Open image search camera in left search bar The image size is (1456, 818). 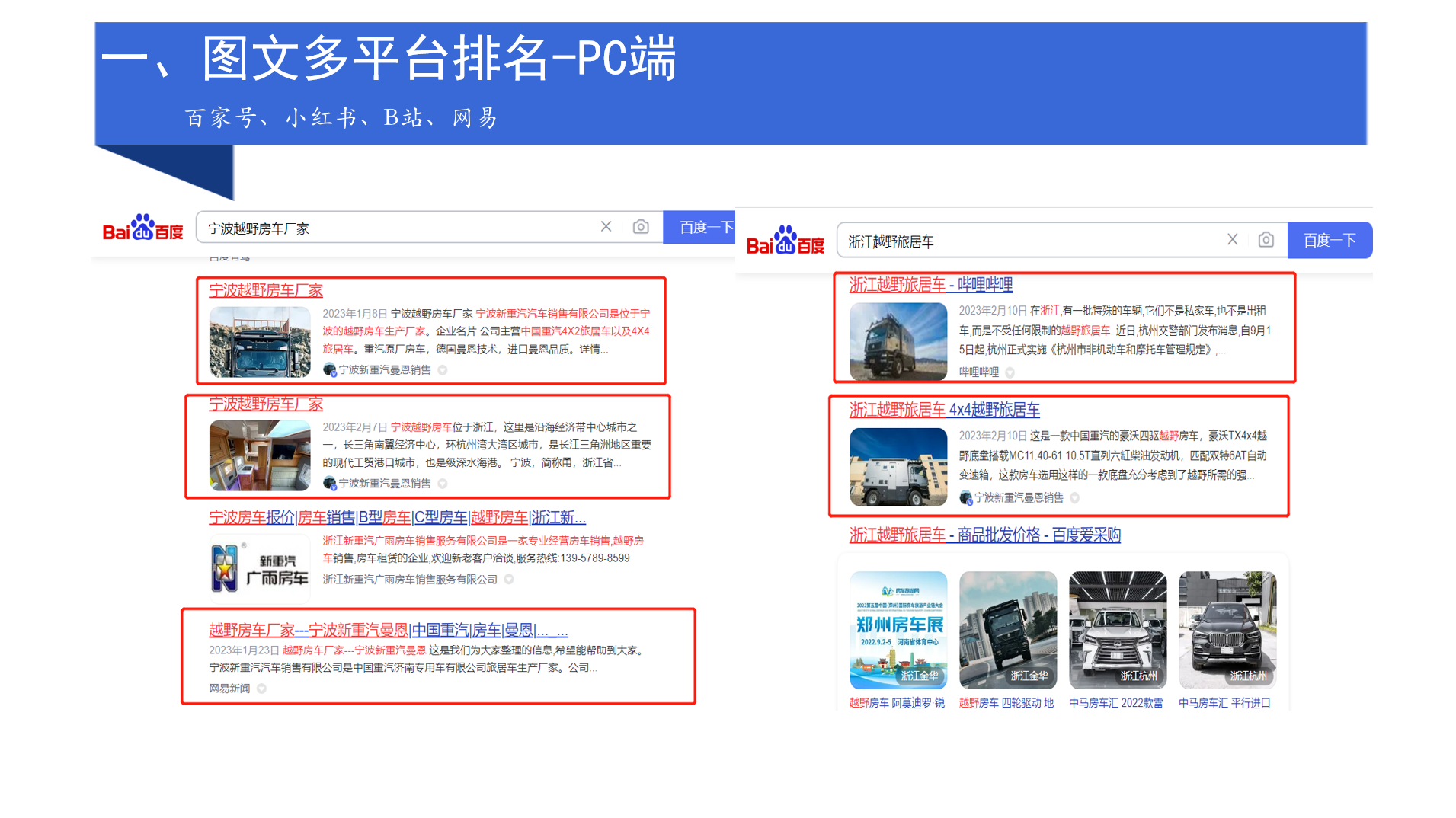[x=641, y=227]
